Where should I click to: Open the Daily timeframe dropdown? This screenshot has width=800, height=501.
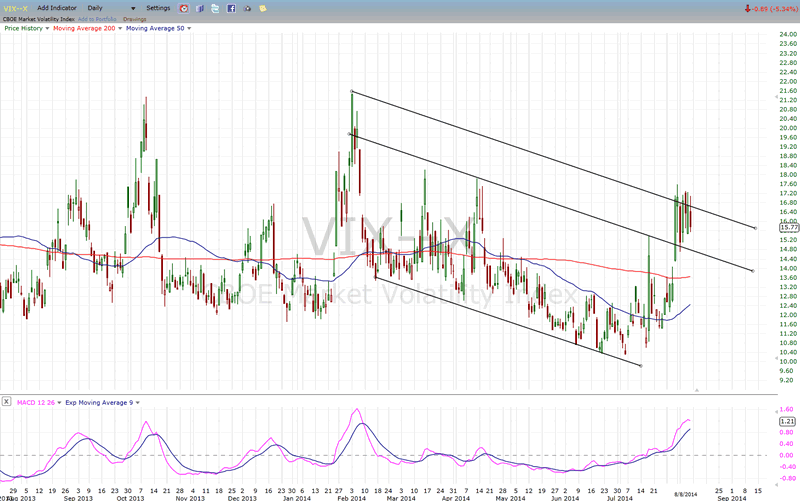[x=133, y=8]
